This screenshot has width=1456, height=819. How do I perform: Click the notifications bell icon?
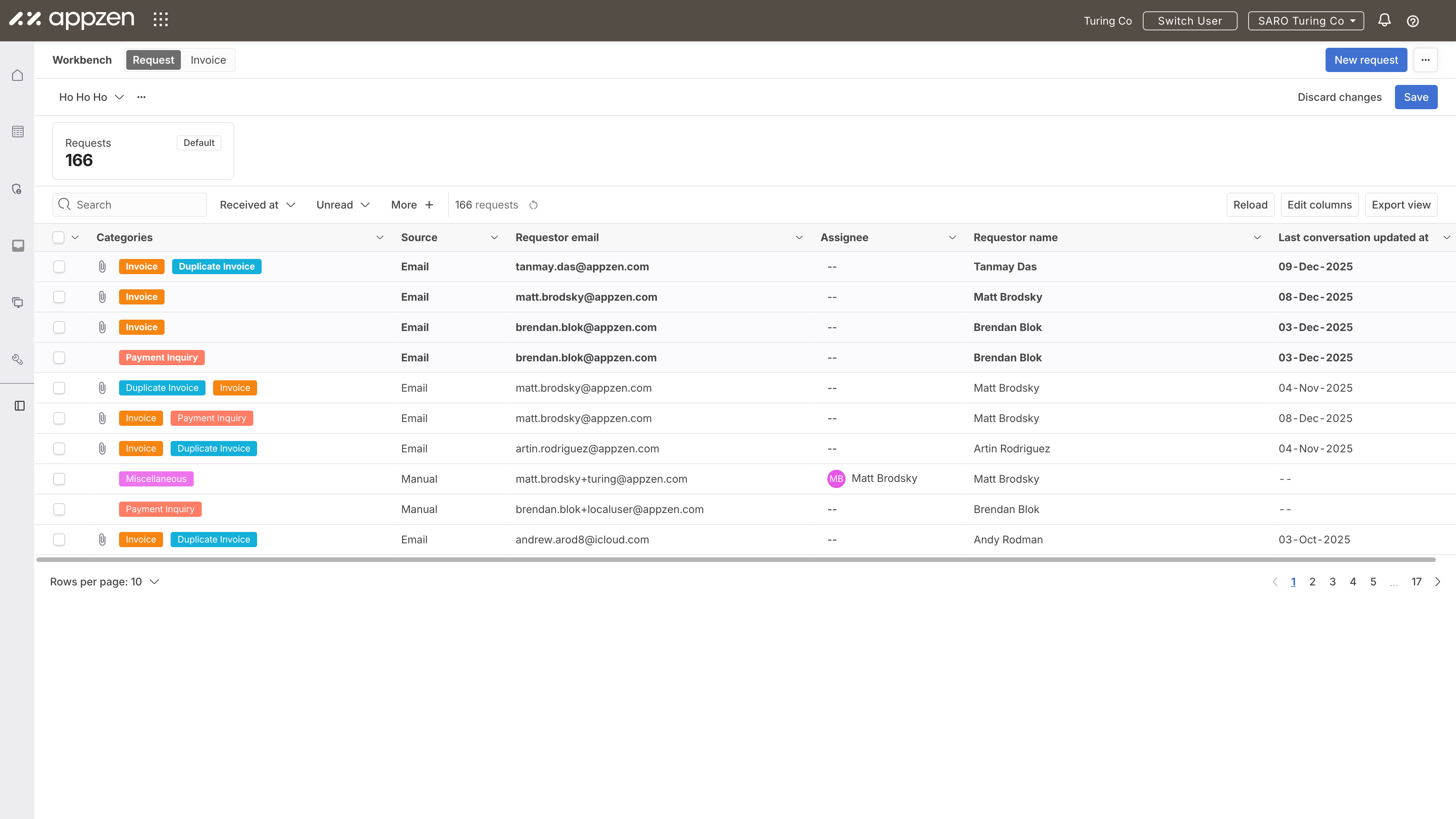tap(1384, 20)
